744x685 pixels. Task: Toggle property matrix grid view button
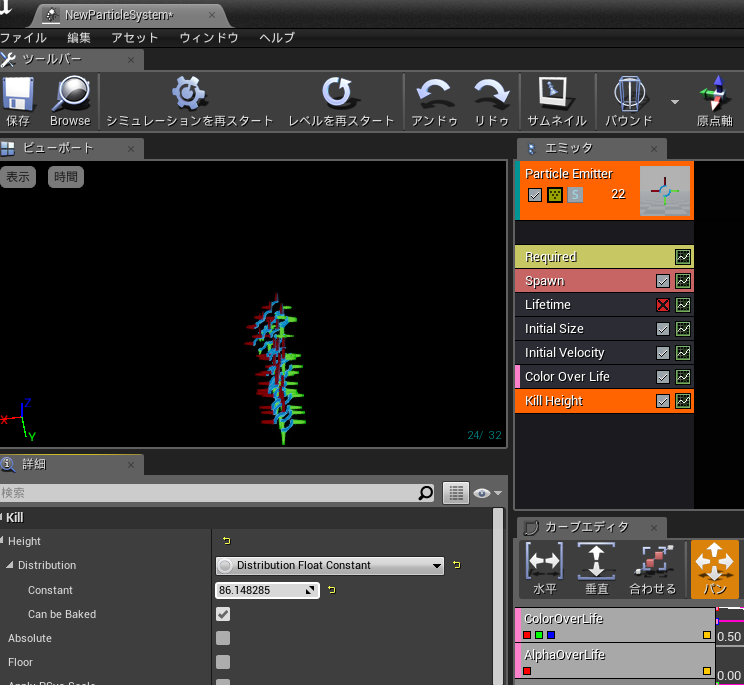(456, 493)
